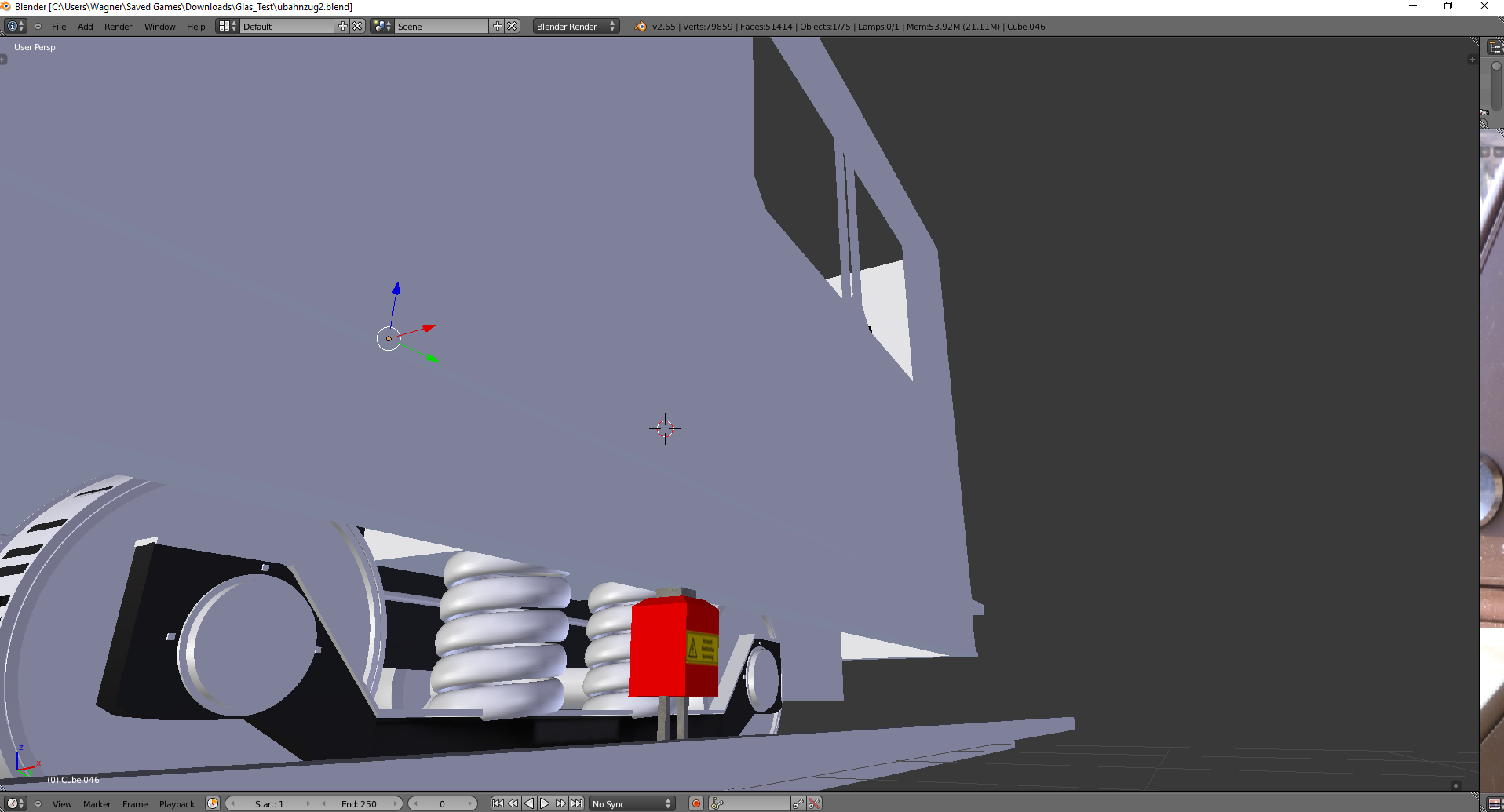Expand the viewport tool shelf plus
1504x812 pixels.
tap(3, 60)
